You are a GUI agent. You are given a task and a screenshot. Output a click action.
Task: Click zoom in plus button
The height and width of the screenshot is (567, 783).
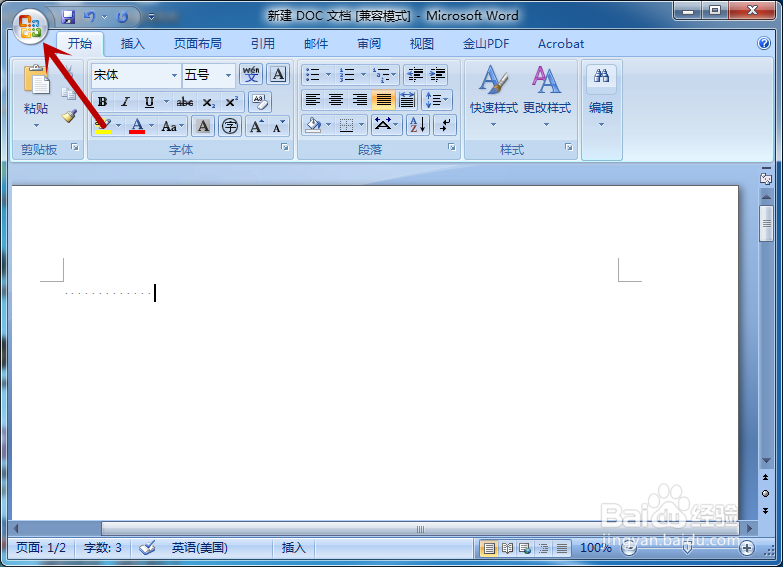point(747,549)
